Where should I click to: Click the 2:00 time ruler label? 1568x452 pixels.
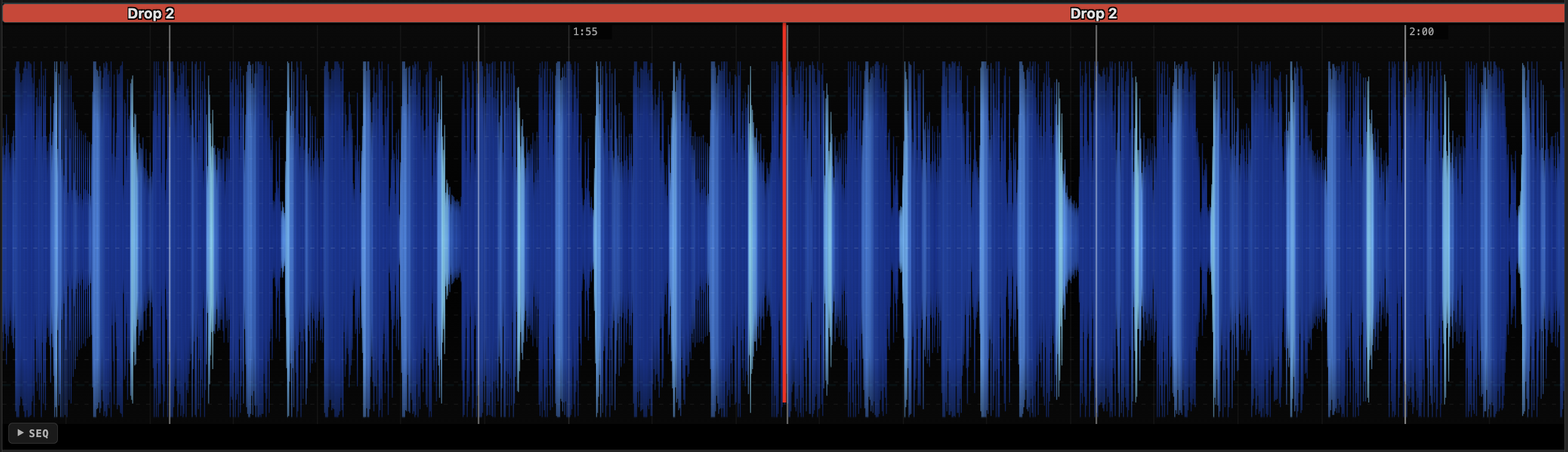tap(1421, 32)
